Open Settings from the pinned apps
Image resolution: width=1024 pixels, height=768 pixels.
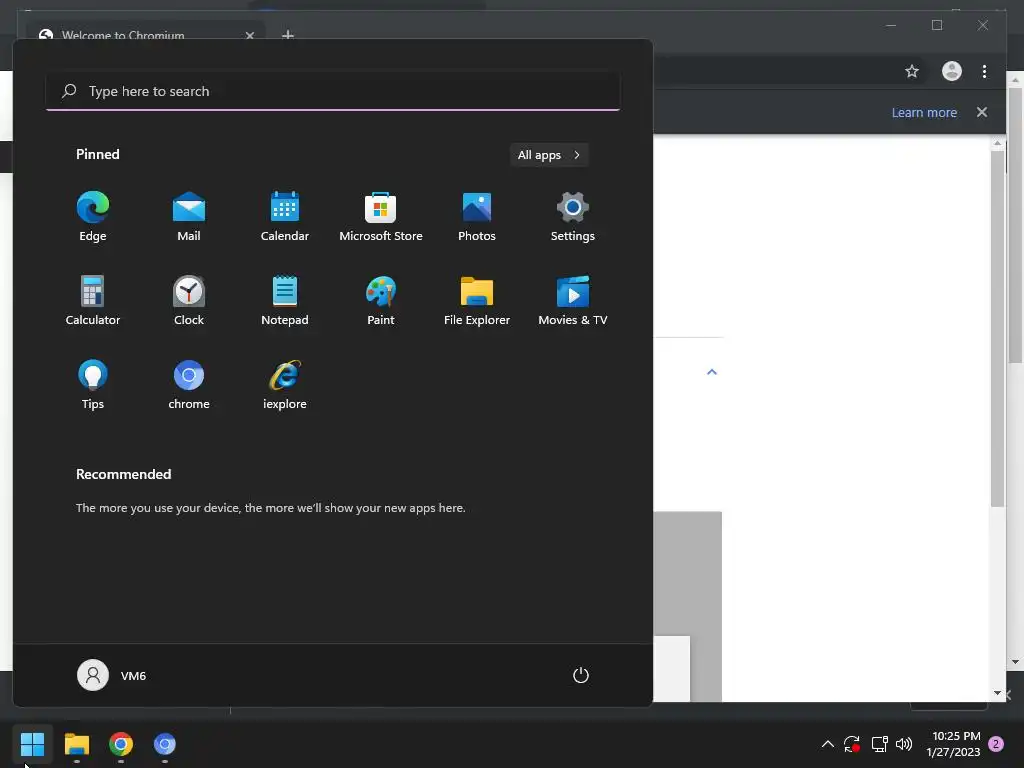pos(573,217)
